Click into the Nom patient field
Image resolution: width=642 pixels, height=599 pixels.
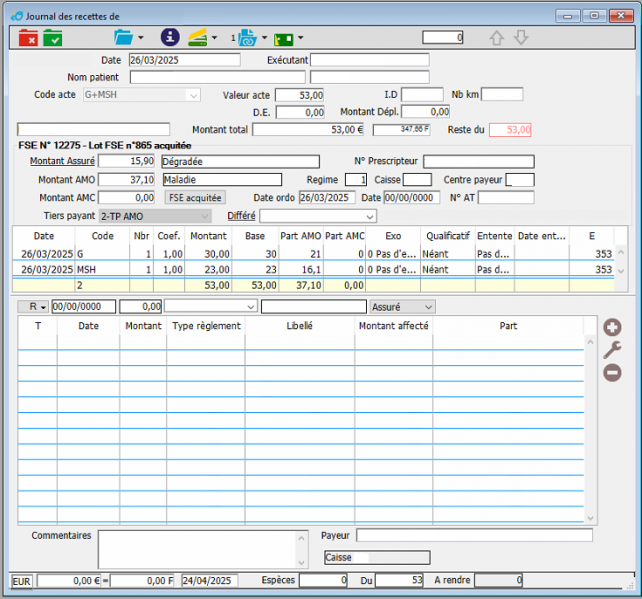(217, 77)
